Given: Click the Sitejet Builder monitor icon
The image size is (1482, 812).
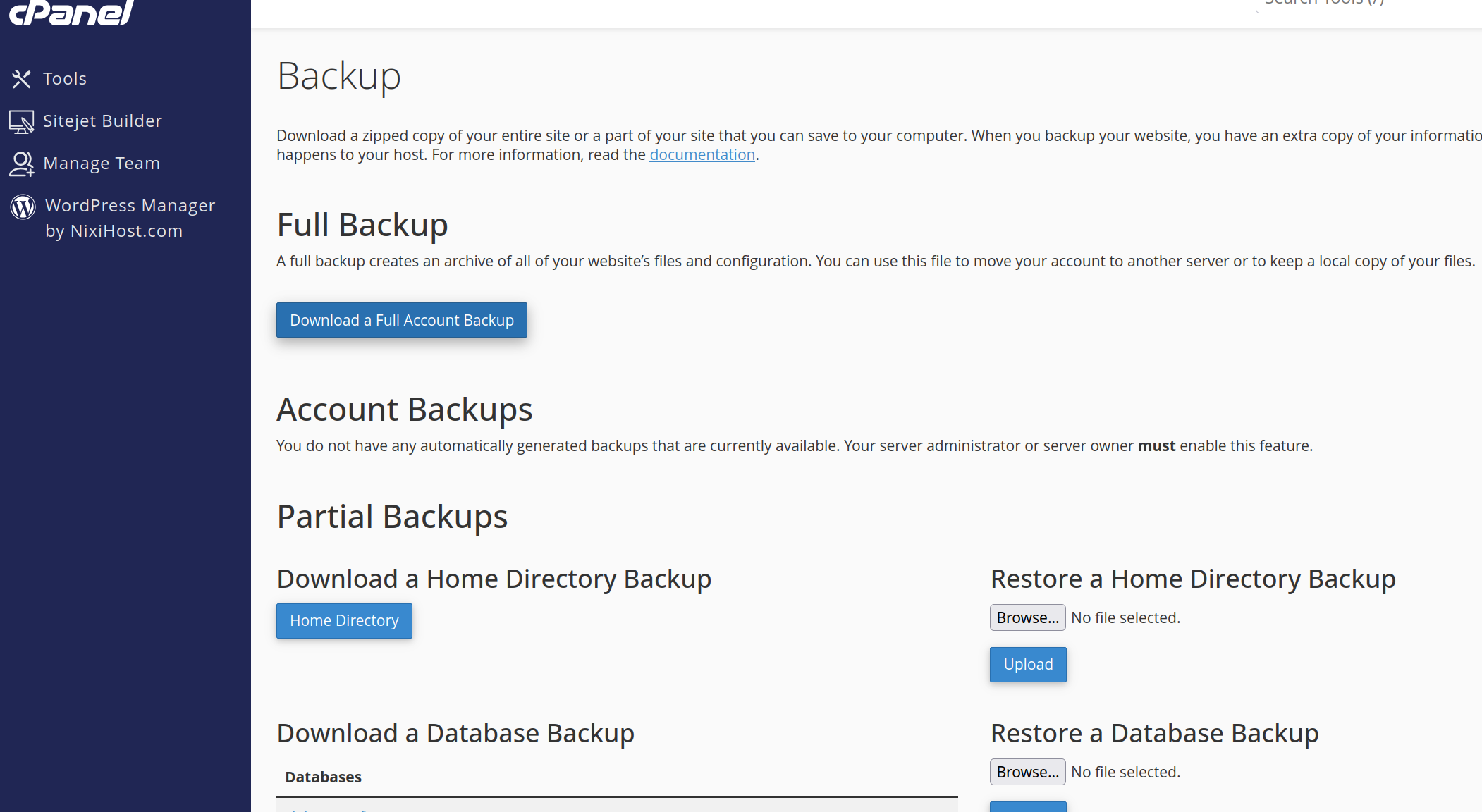Looking at the screenshot, I should click(x=21, y=121).
